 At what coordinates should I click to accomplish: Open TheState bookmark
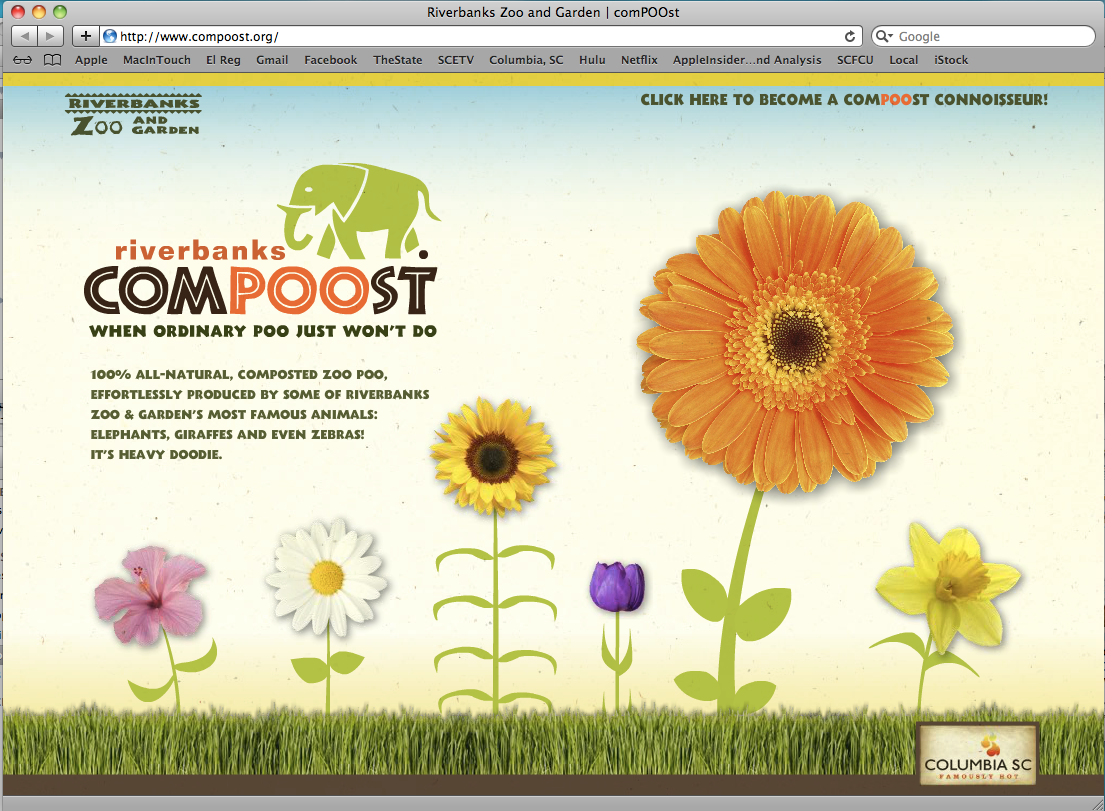tap(398, 60)
